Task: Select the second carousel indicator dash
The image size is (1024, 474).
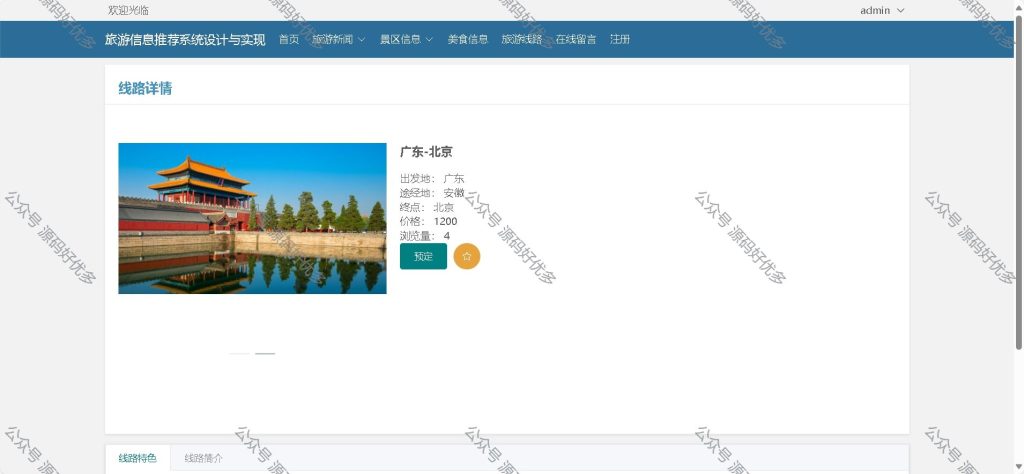Action: point(265,354)
